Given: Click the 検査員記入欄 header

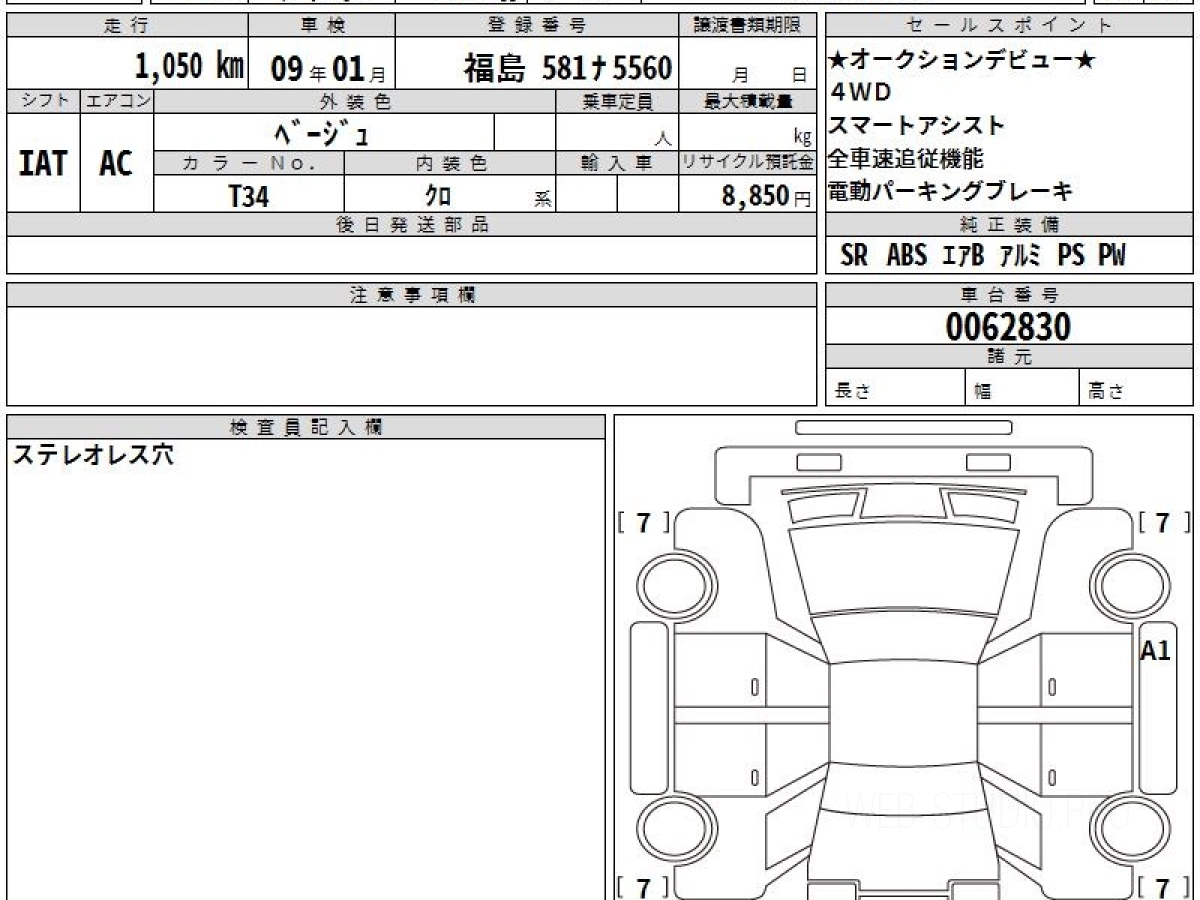Looking at the screenshot, I should pos(306,427).
